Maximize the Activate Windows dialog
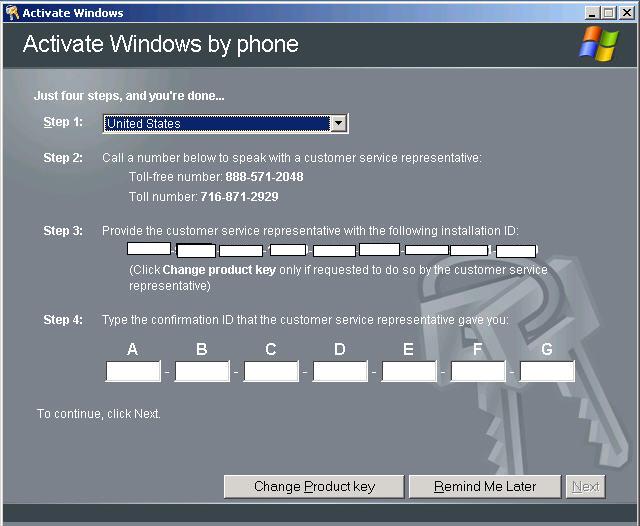 click(x=609, y=13)
